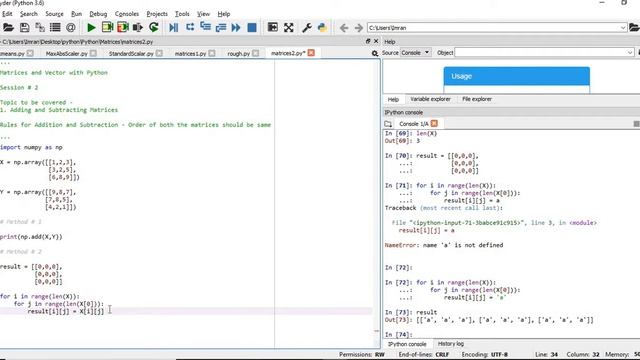Close the matrices1.py tab

click(x=212, y=53)
